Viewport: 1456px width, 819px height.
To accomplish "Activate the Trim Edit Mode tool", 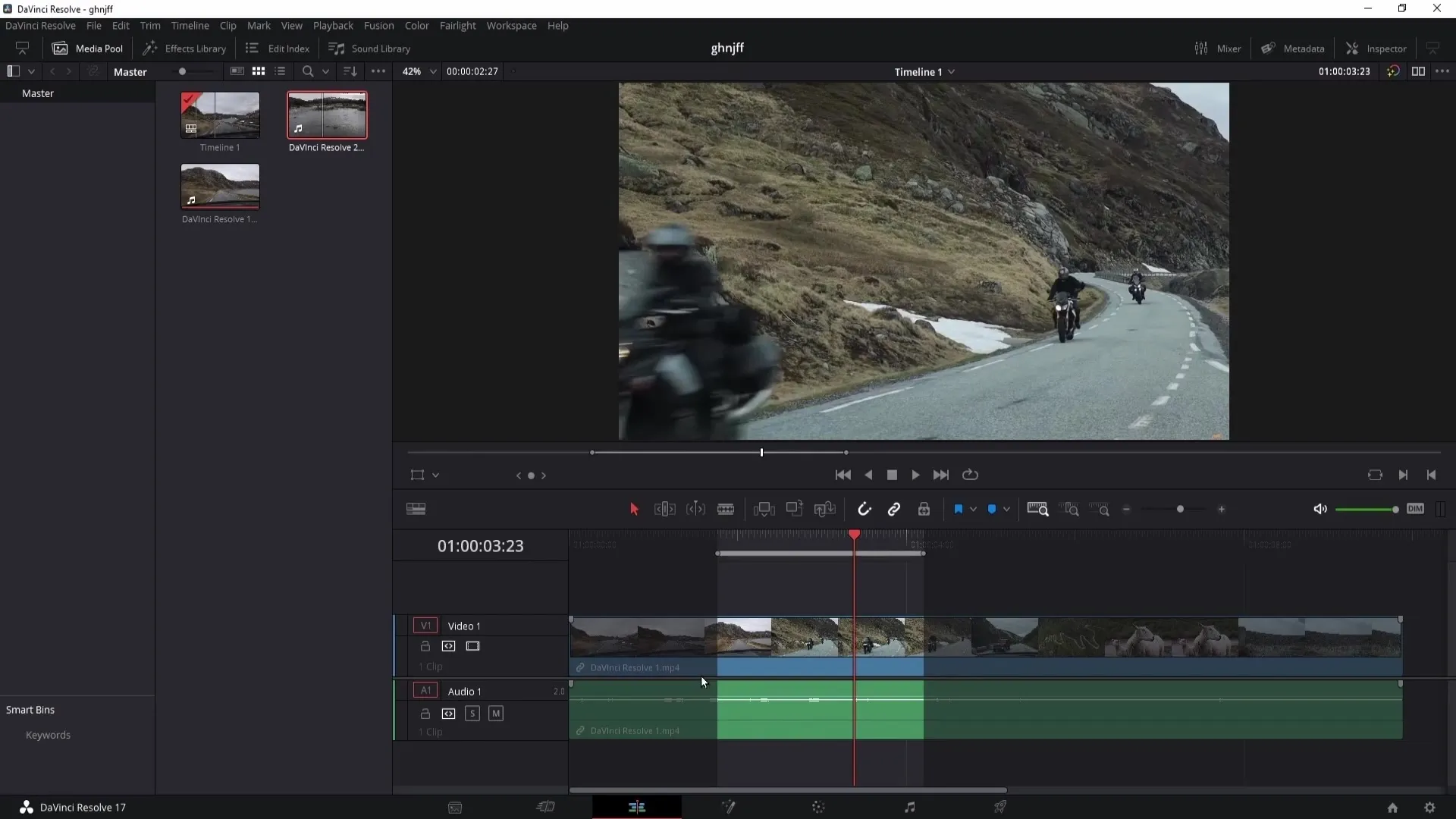I will [x=665, y=509].
